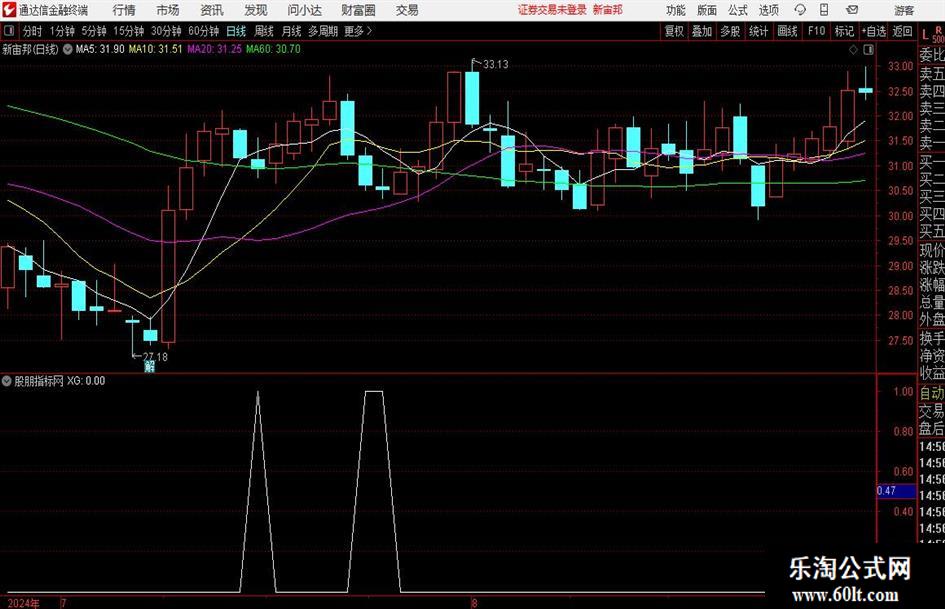Click the 通达信 red logo icon

coord(9,10)
